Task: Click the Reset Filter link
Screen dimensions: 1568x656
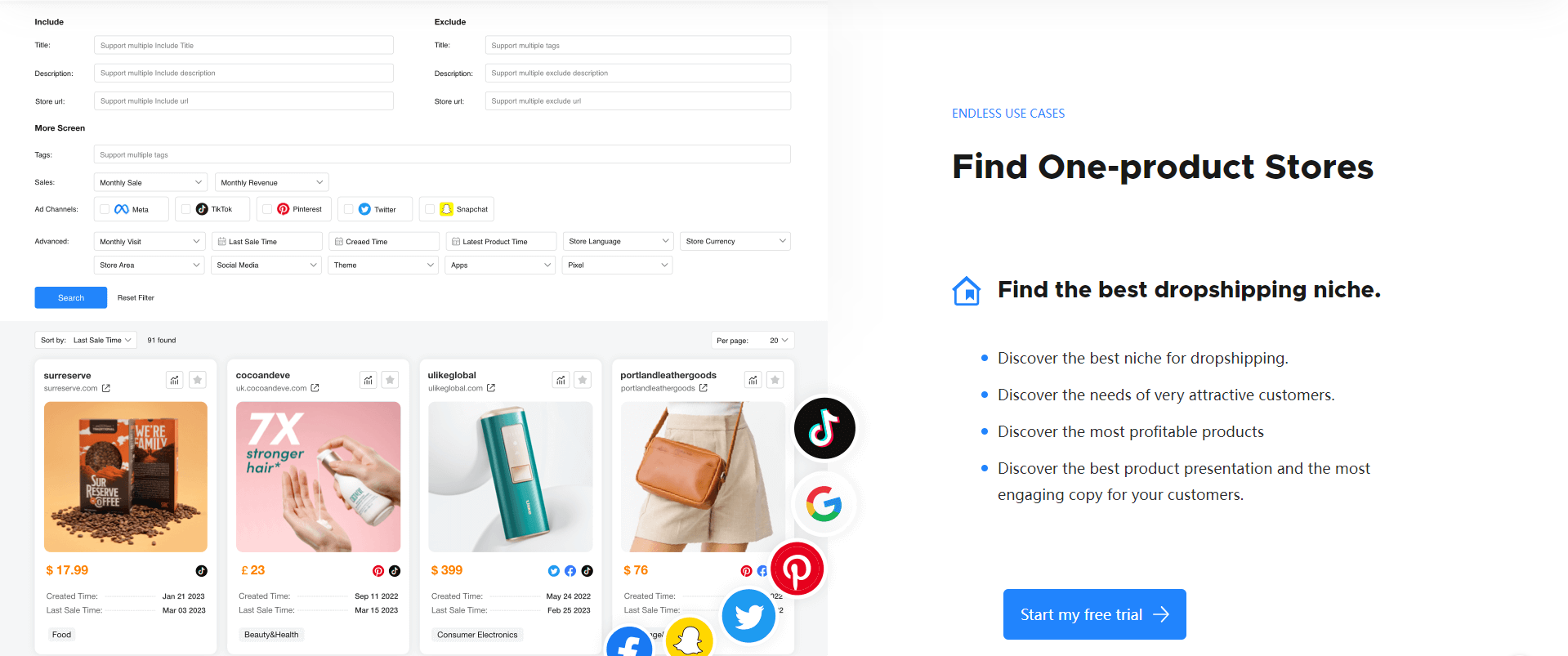Action: pyautogui.click(x=136, y=297)
